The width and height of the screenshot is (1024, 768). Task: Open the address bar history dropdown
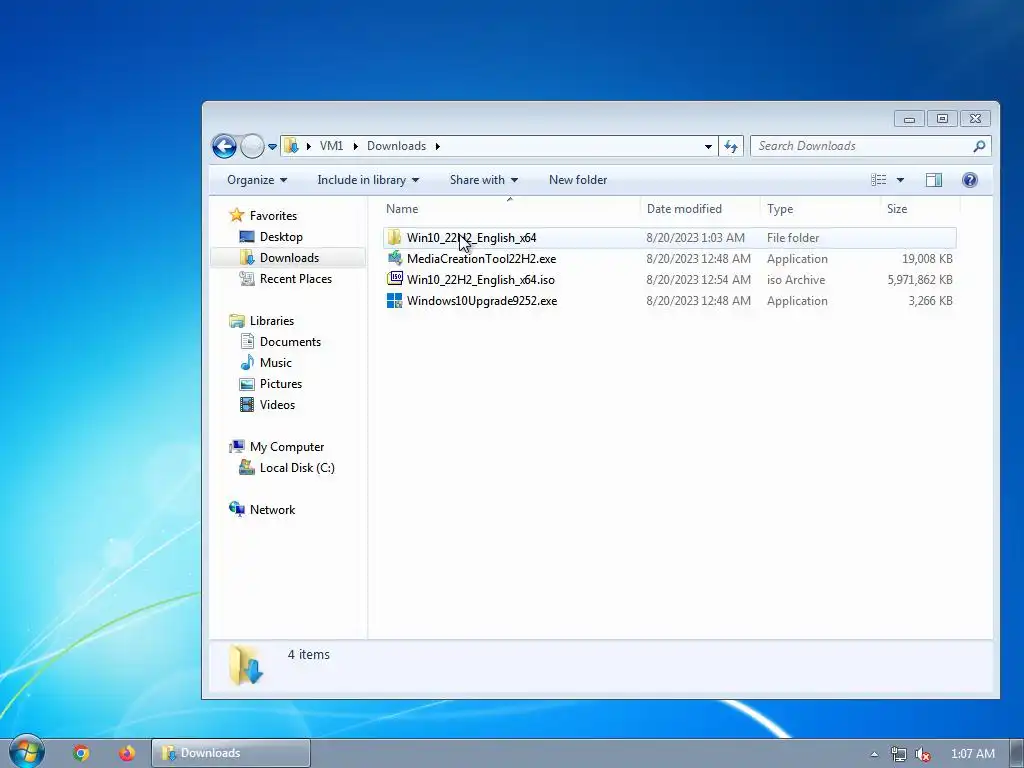[x=708, y=146]
